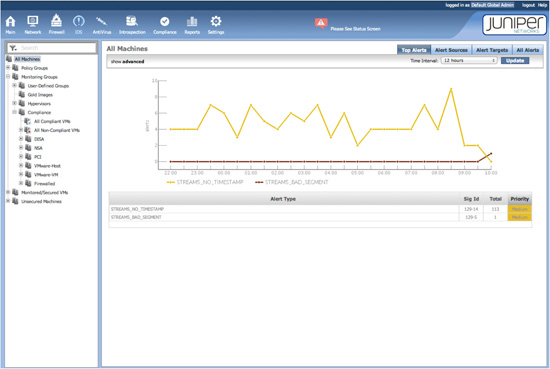
Task: Click the Please See Status Screen message
Action: 355,29
